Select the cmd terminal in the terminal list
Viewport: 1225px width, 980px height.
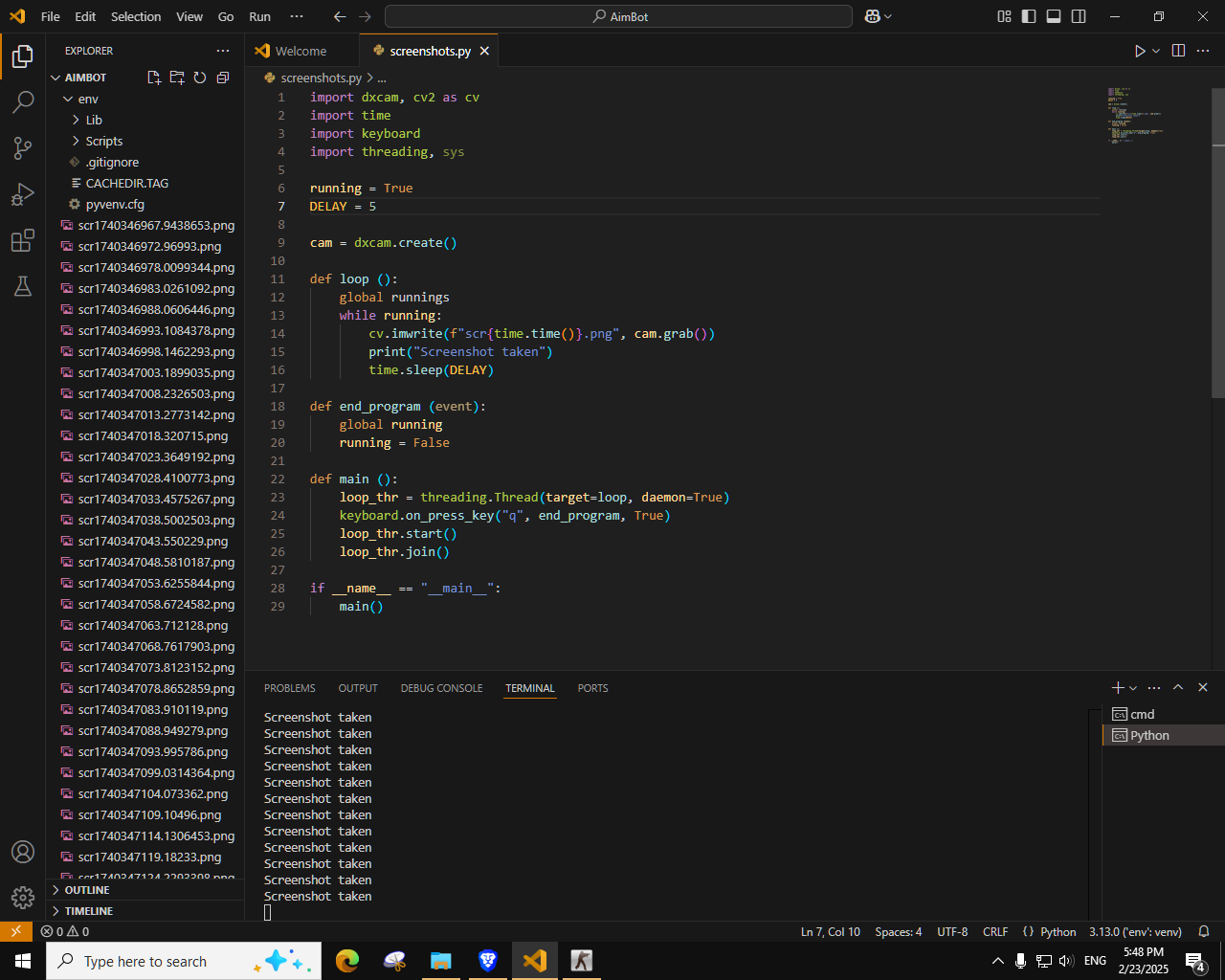1163,714
